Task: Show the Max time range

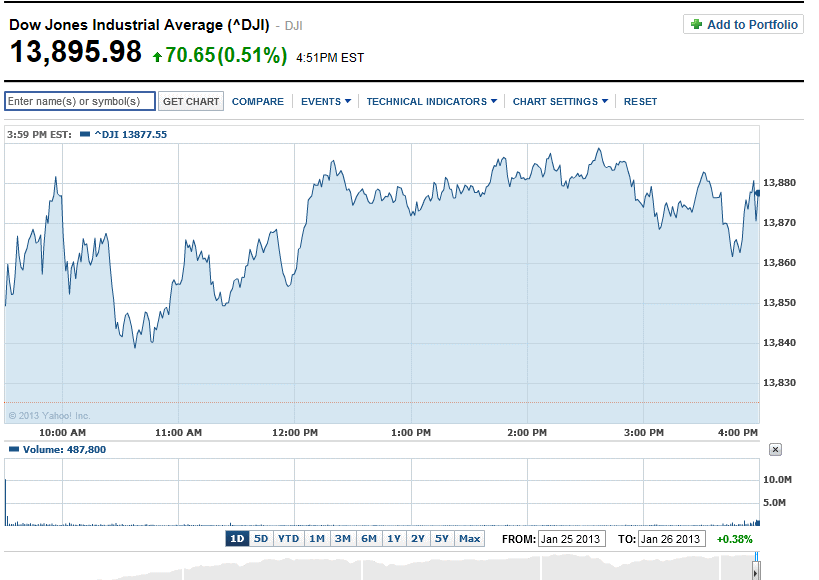Action: tap(469, 538)
